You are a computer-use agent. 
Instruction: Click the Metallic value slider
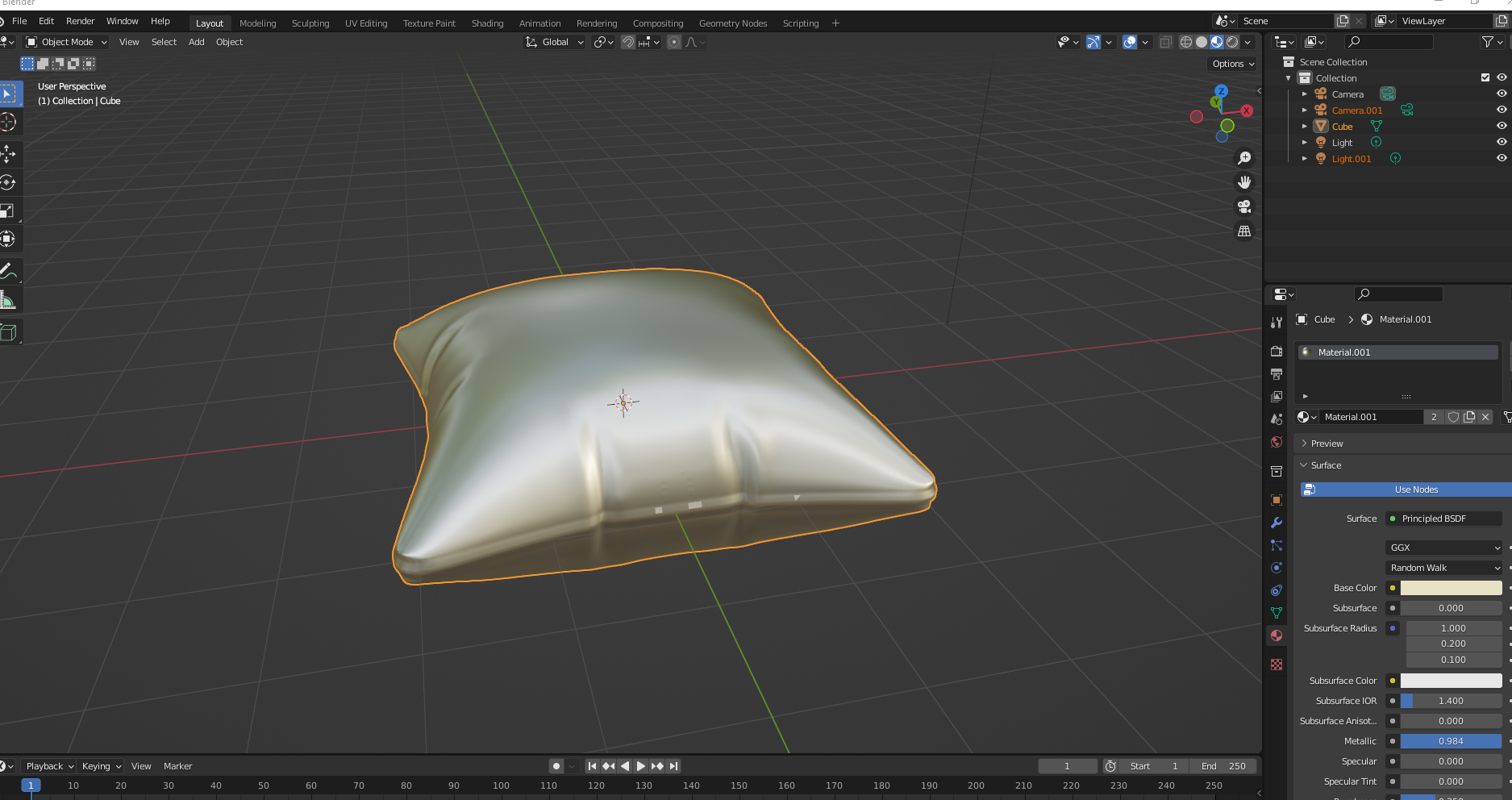1451,741
